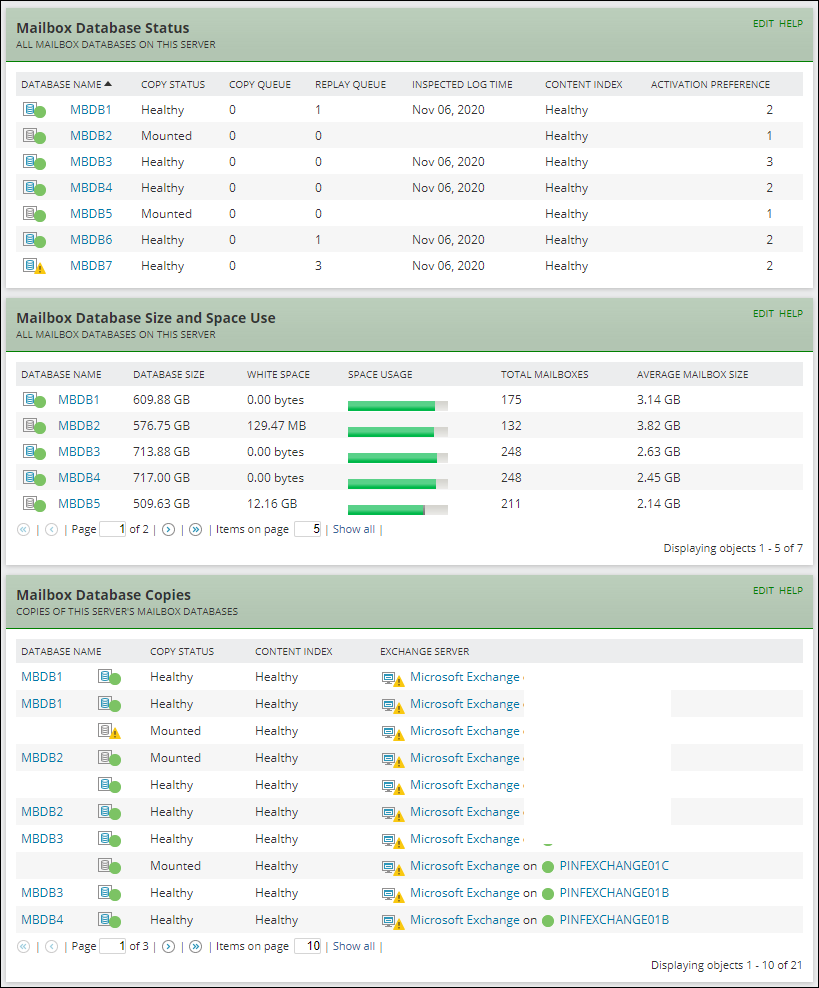Open MBDB4 link in Mailbox Database Copies

(x=42, y=920)
